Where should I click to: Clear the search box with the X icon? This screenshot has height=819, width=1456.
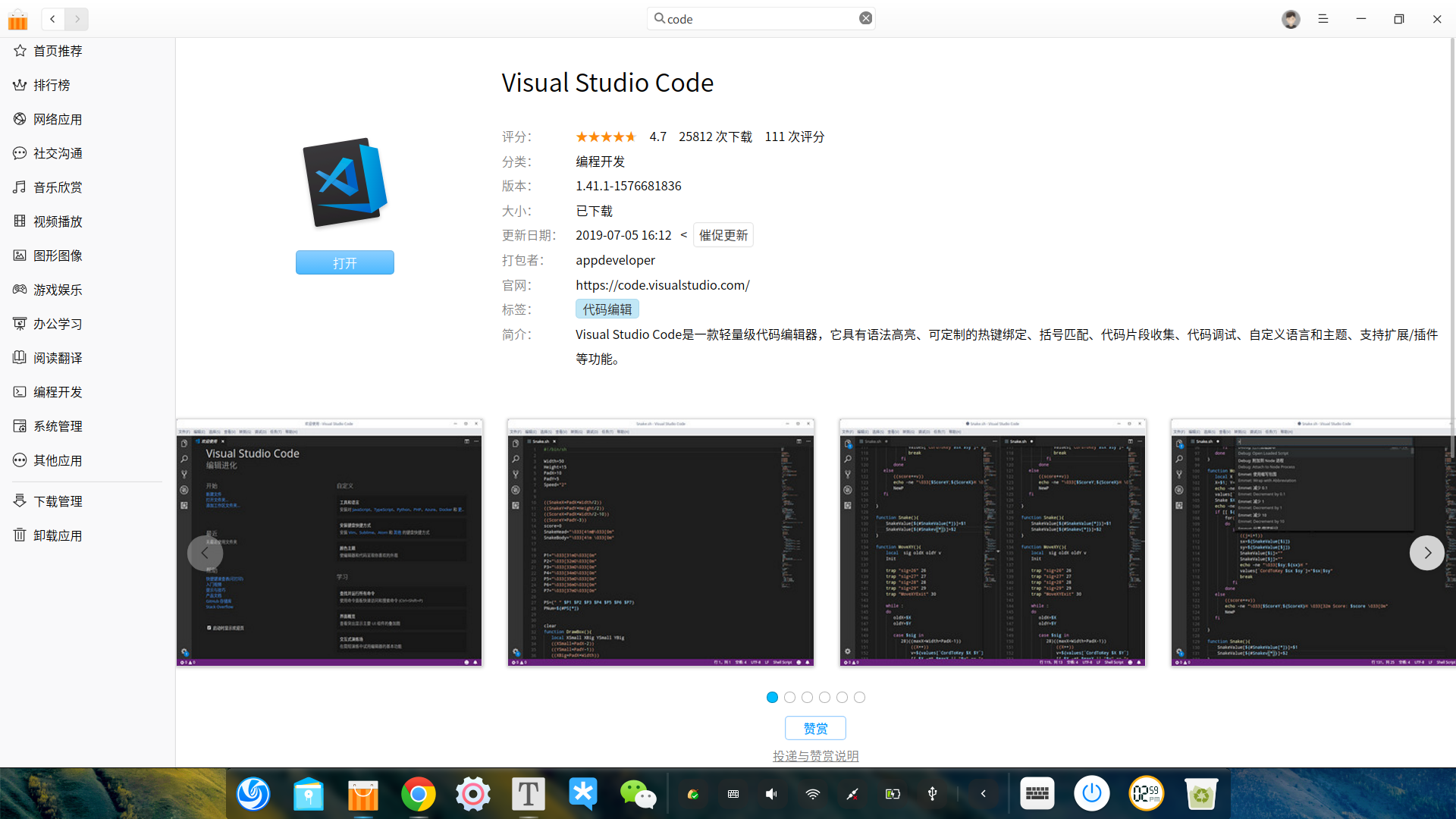coord(865,17)
